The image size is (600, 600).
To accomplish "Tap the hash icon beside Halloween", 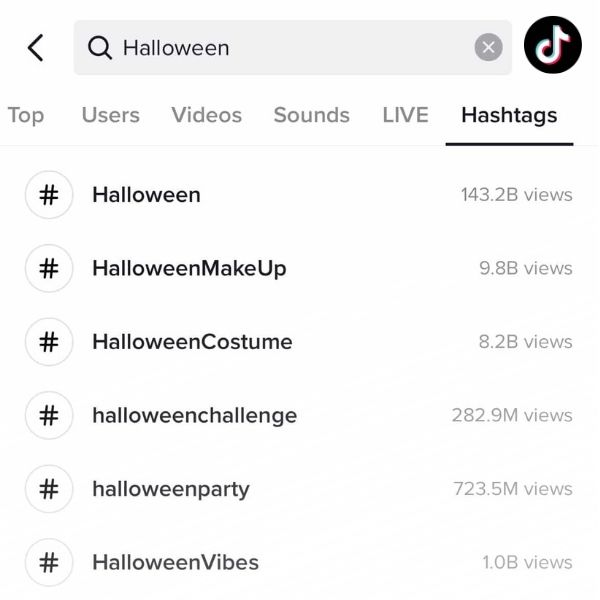I will (x=49, y=195).
